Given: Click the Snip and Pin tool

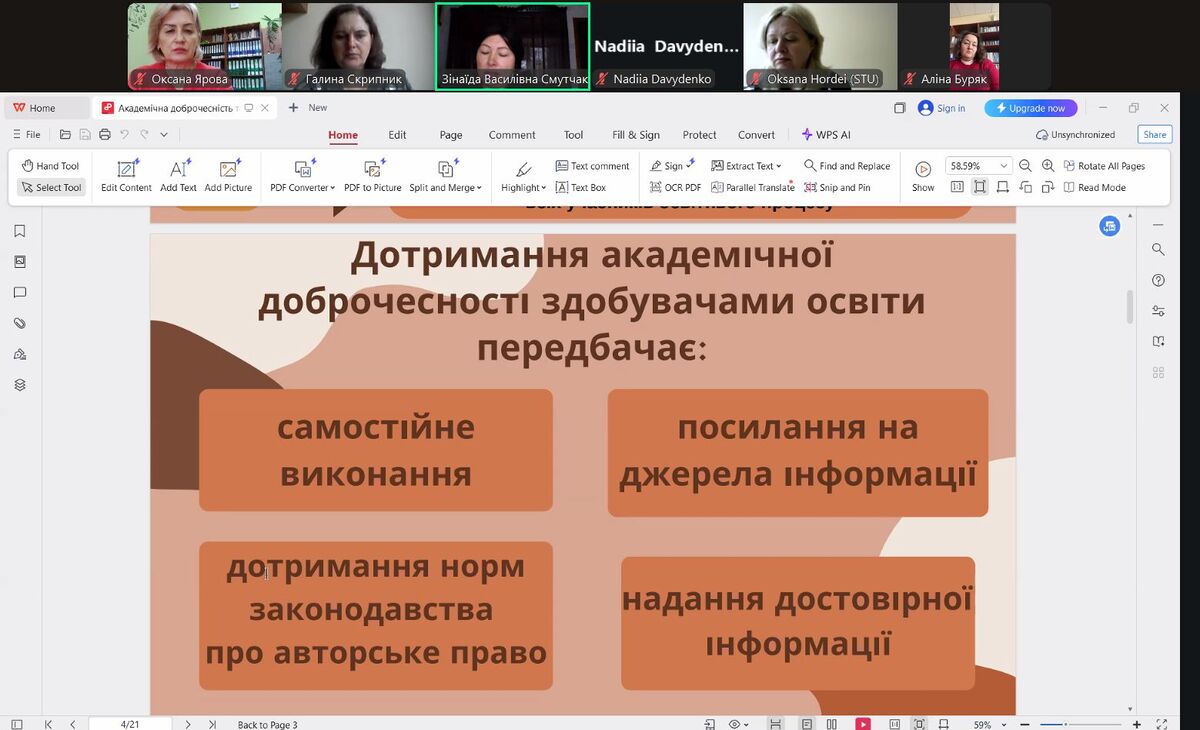Looking at the screenshot, I should pyautogui.click(x=836, y=187).
